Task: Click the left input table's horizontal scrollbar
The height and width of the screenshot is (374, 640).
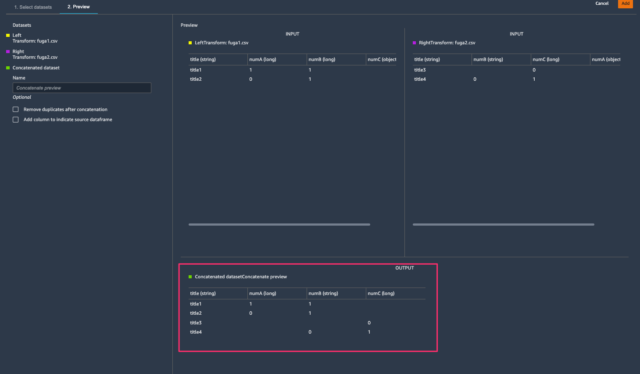Action: [x=279, y=225]
